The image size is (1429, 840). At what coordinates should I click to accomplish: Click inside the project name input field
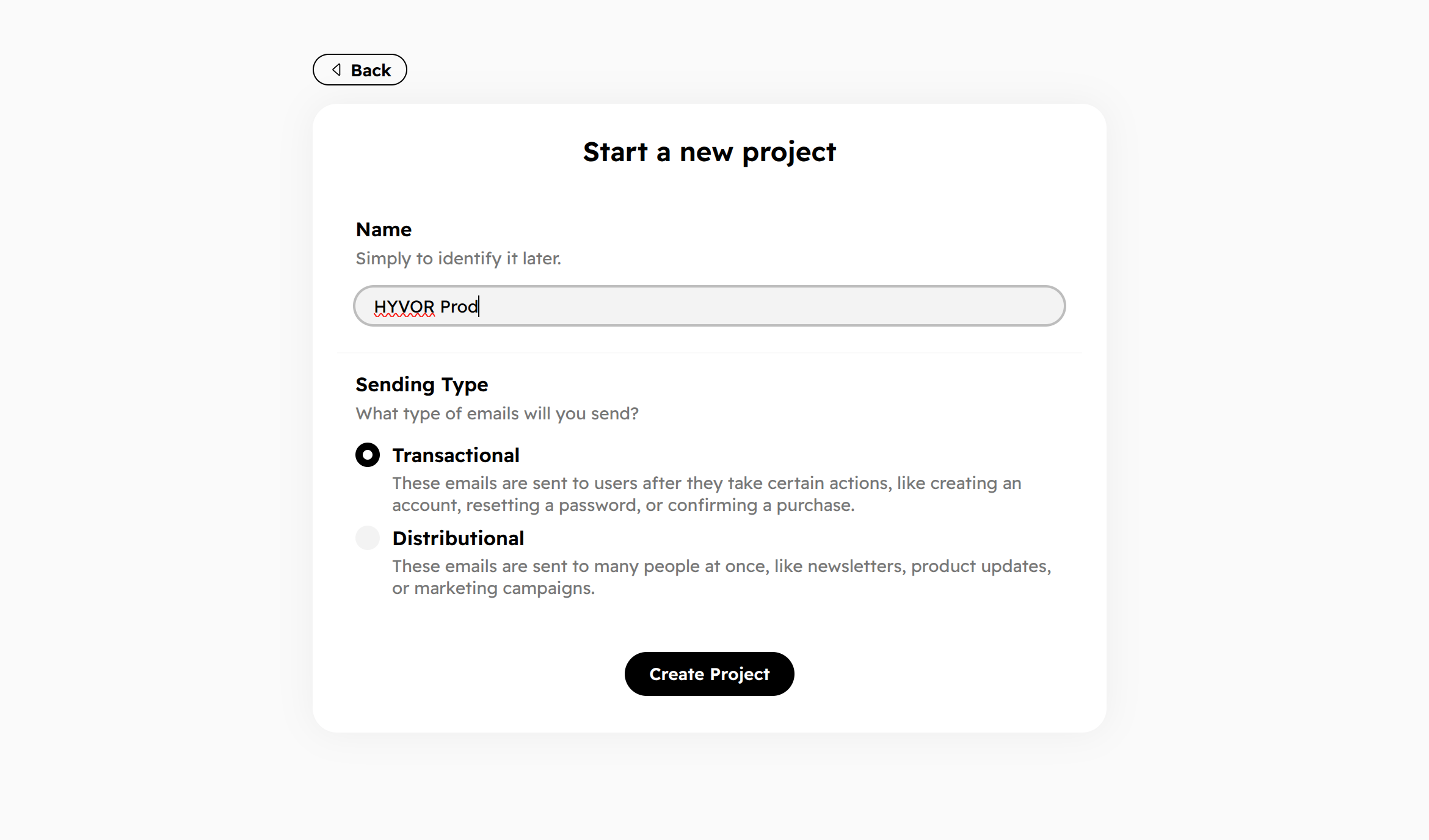(x=708, y=306)
